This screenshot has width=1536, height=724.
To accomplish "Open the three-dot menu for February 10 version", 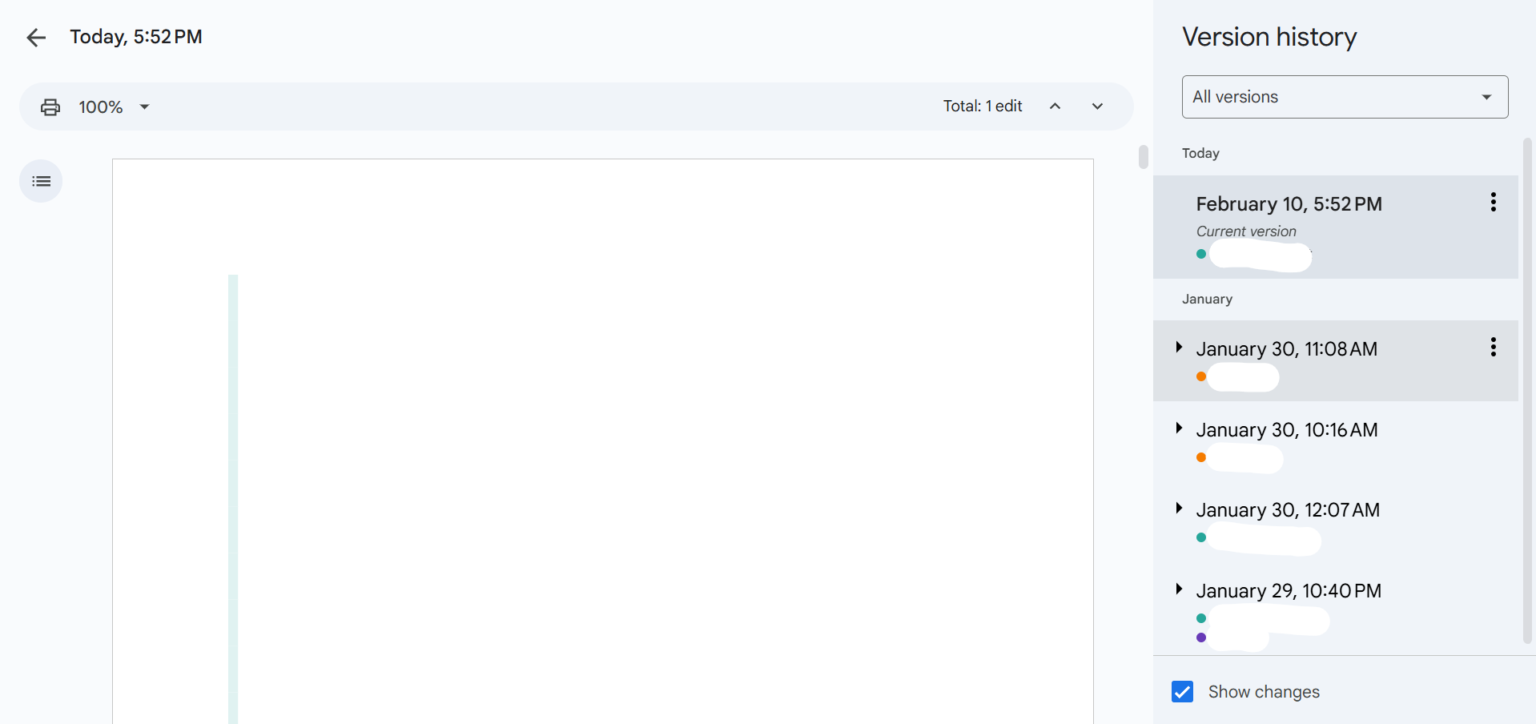I will (1493, 201).
